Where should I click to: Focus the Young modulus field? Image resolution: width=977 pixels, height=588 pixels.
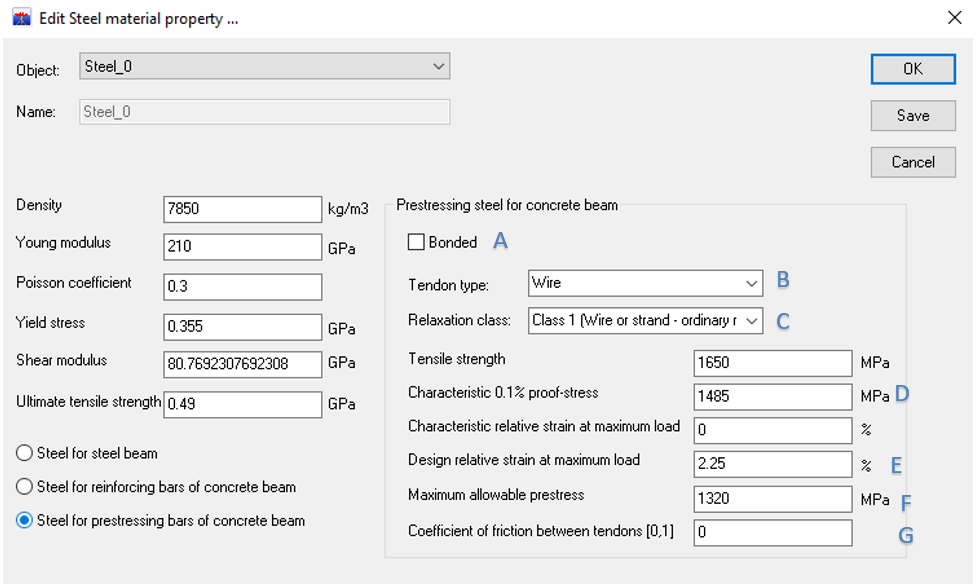(x=242, y=248)
